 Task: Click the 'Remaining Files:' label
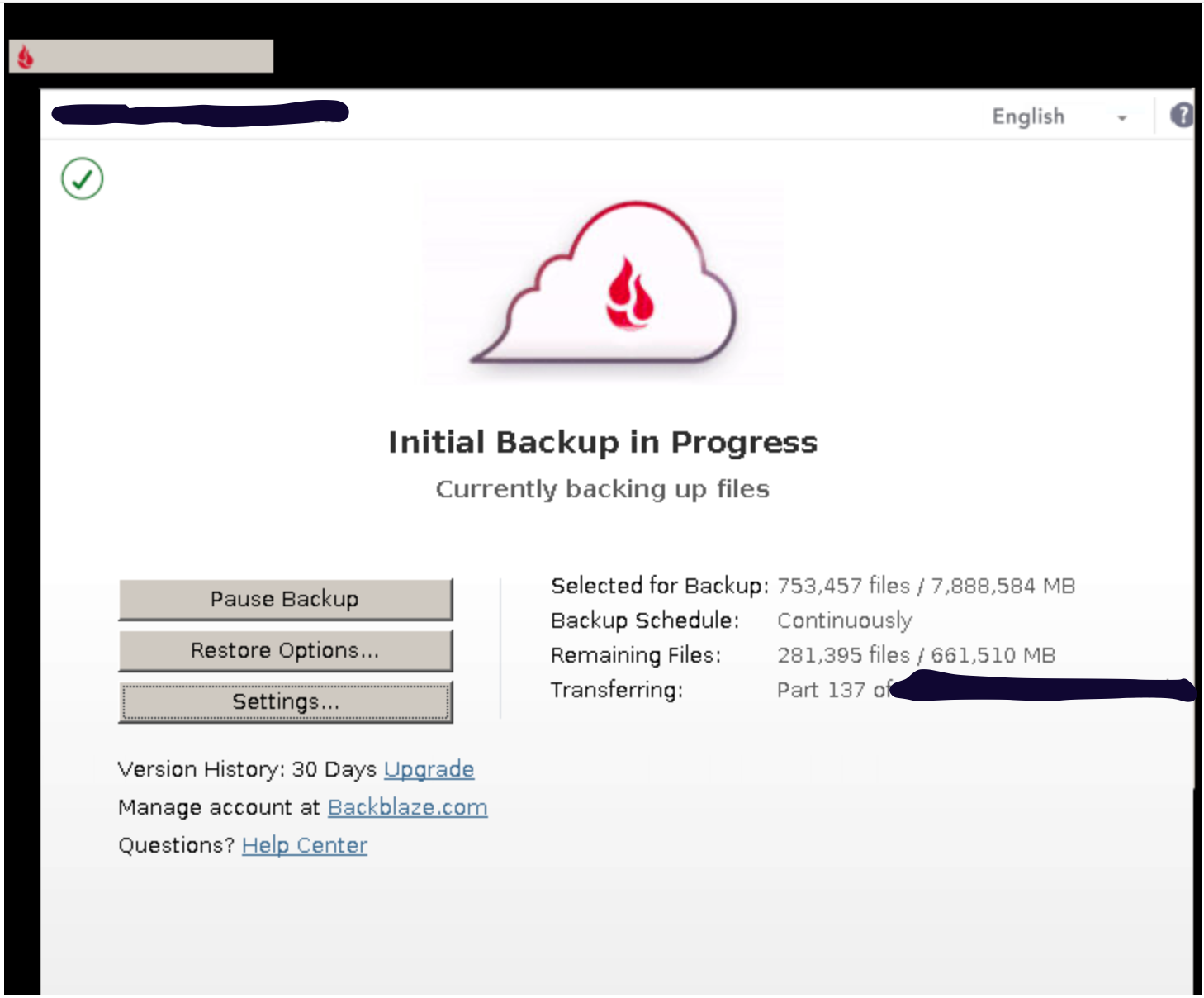pos(636,655)
